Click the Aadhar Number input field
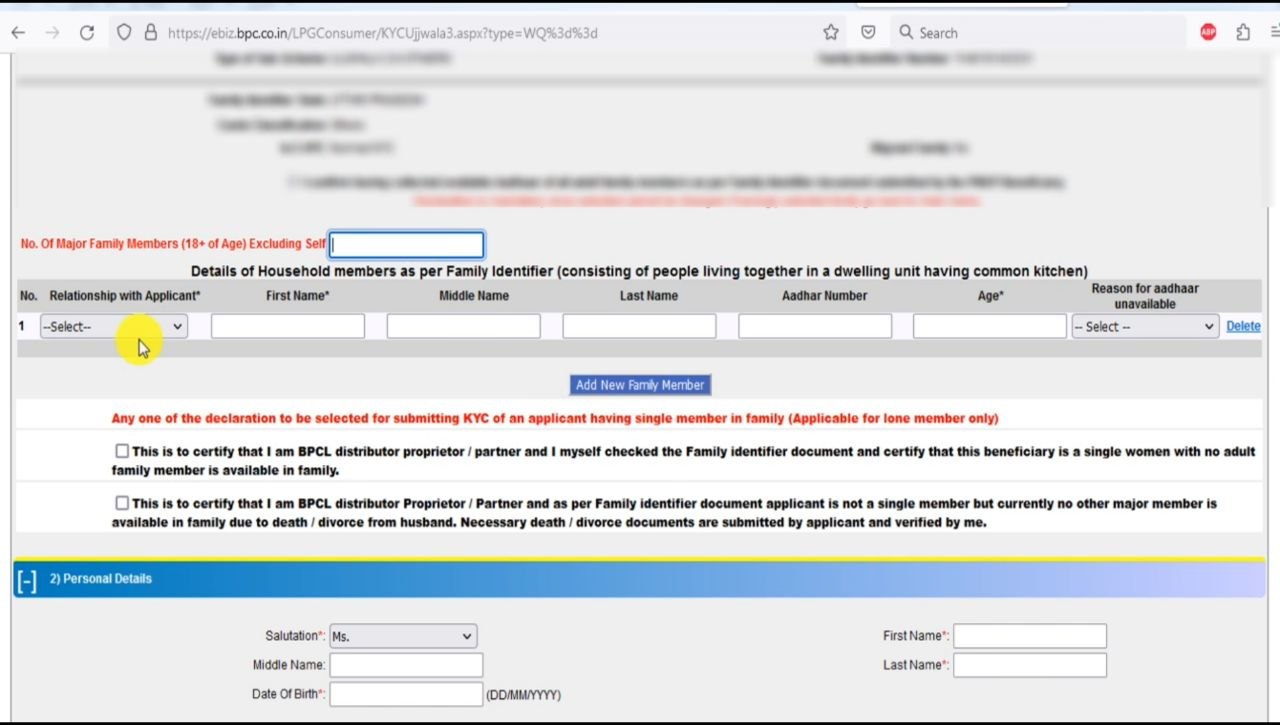Image resolution: width=1280 pixels, height=725 pixels. pyautogui.click(x=815, y=326)
